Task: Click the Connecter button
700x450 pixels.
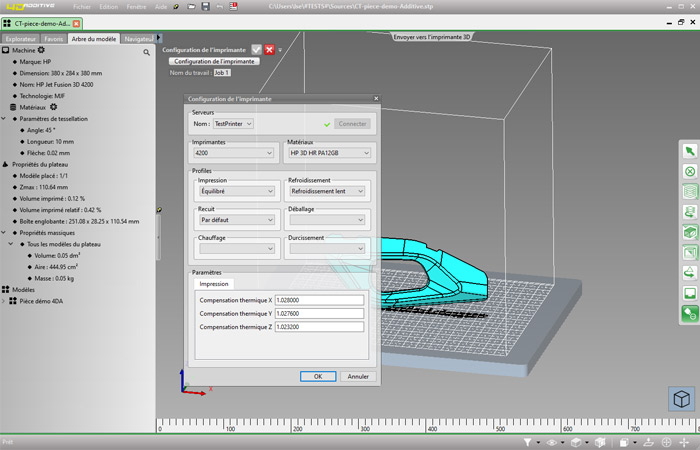Action: [352, 124]
